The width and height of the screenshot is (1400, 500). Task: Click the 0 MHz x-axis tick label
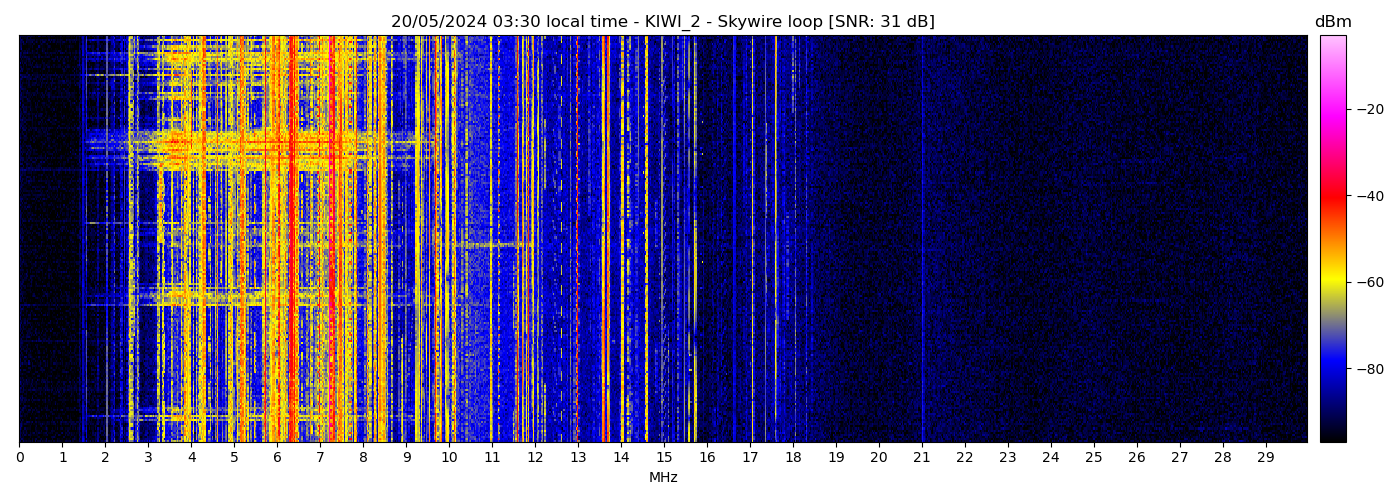point(20,458)
